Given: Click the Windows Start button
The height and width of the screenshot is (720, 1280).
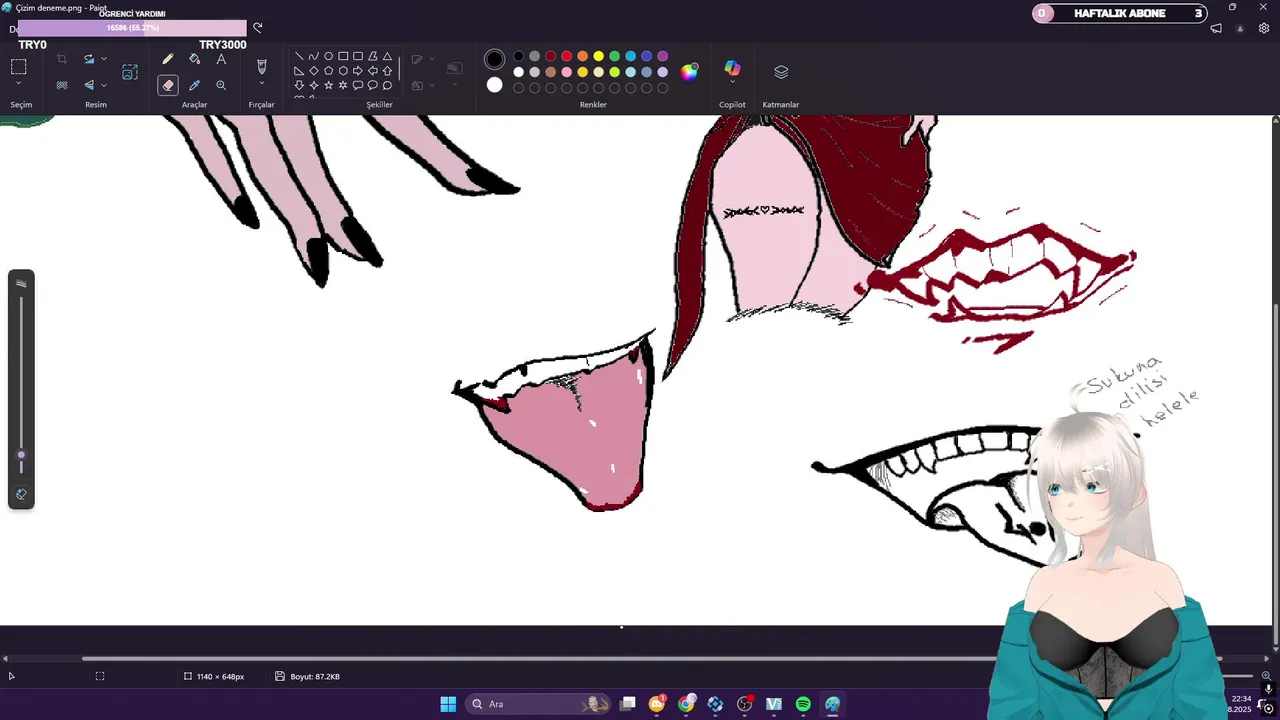Looking at the screenshot, I should [x=448, y=704].
